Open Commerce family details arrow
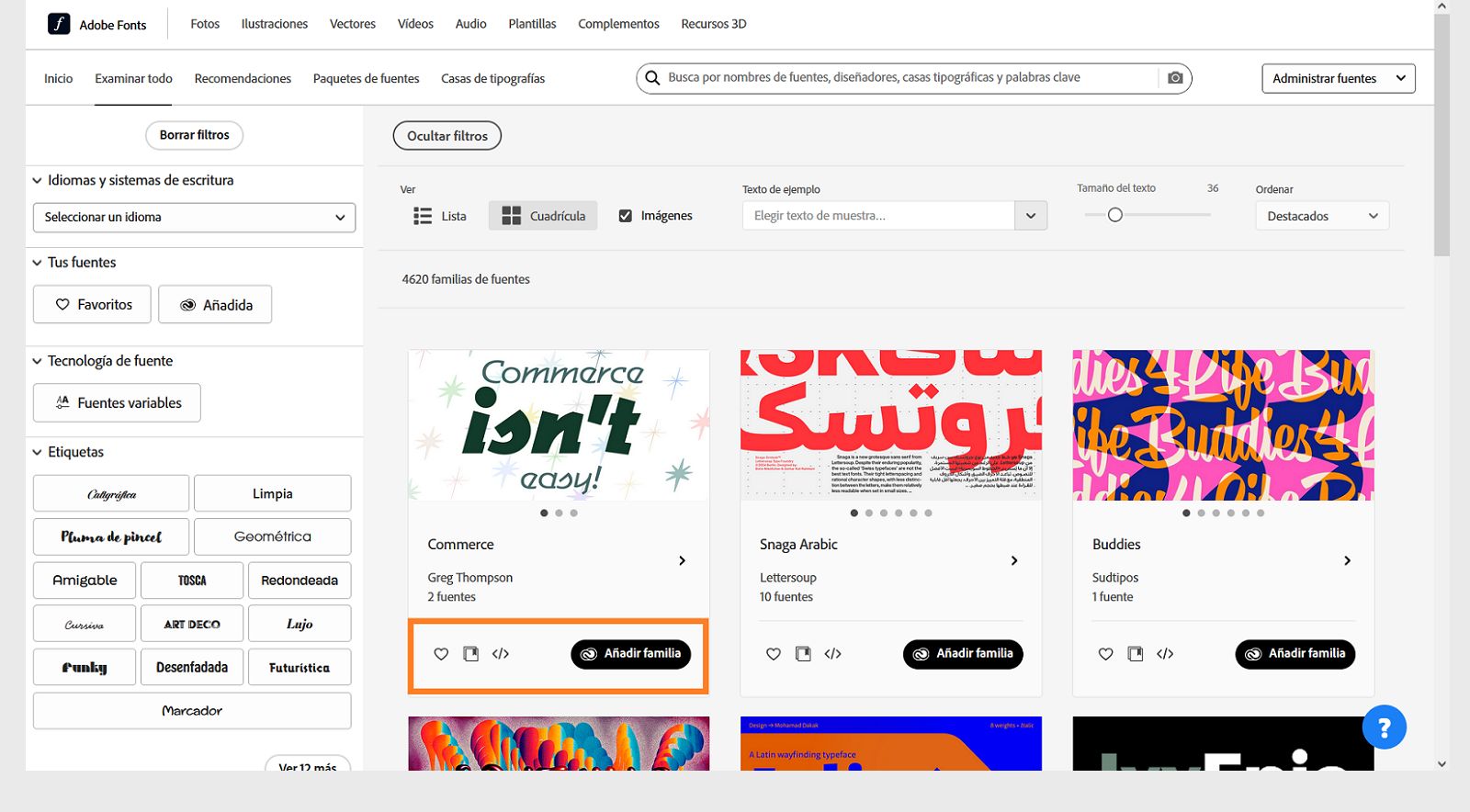Viewport: 1470px width, 812px height. [x=682, y=560]
